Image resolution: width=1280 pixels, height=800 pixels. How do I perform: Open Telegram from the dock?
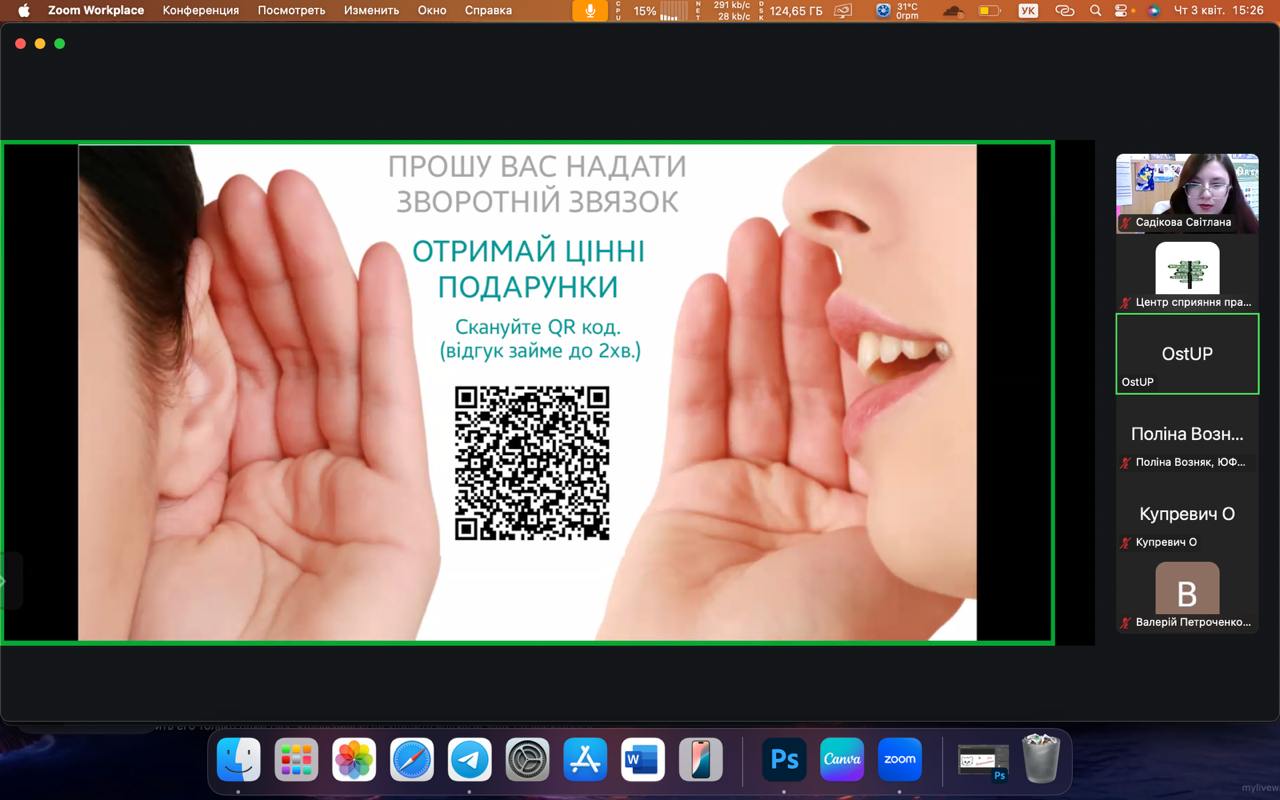pos(470,760)
